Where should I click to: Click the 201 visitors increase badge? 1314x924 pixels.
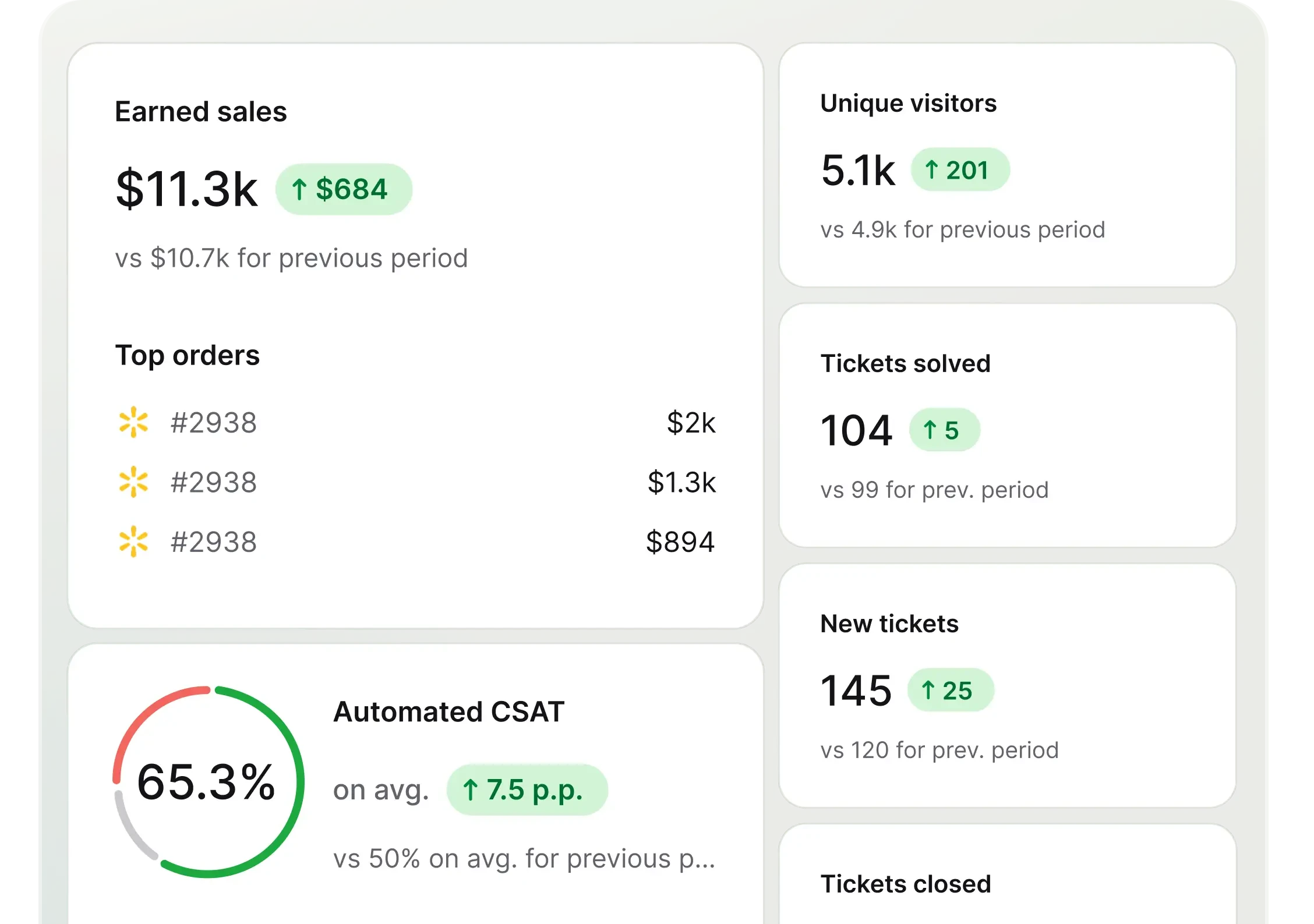tap(960, 170)
